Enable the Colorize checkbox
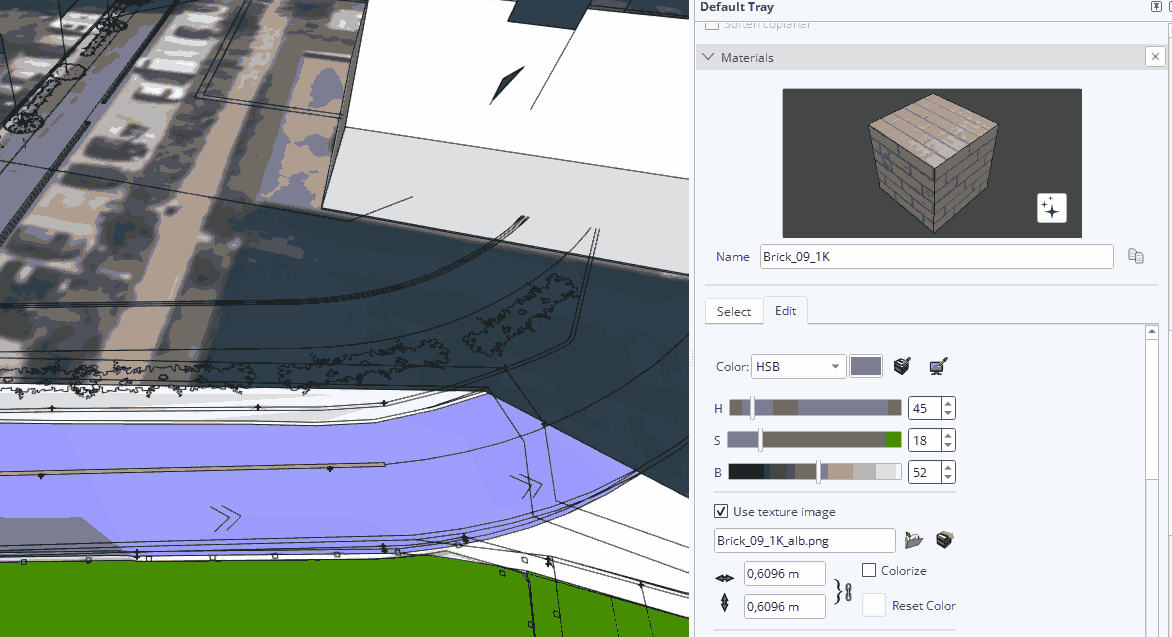 869,570
